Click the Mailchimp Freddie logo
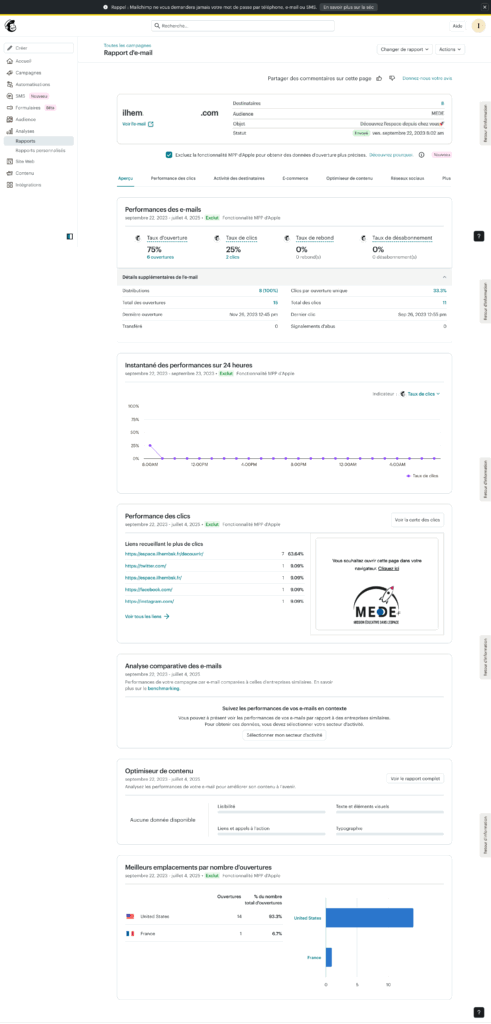This screenshot has height=1024, width=491. [10, 25]
